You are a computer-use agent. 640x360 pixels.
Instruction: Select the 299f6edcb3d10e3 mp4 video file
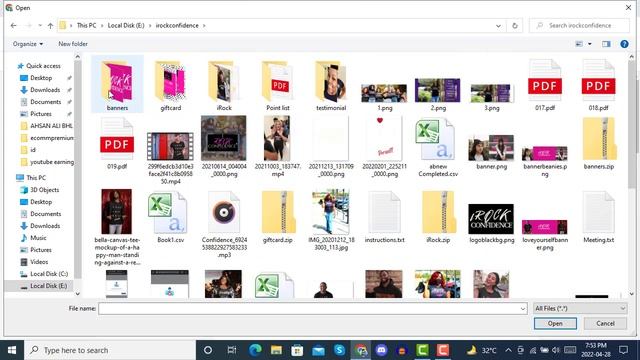pos(170,158)
